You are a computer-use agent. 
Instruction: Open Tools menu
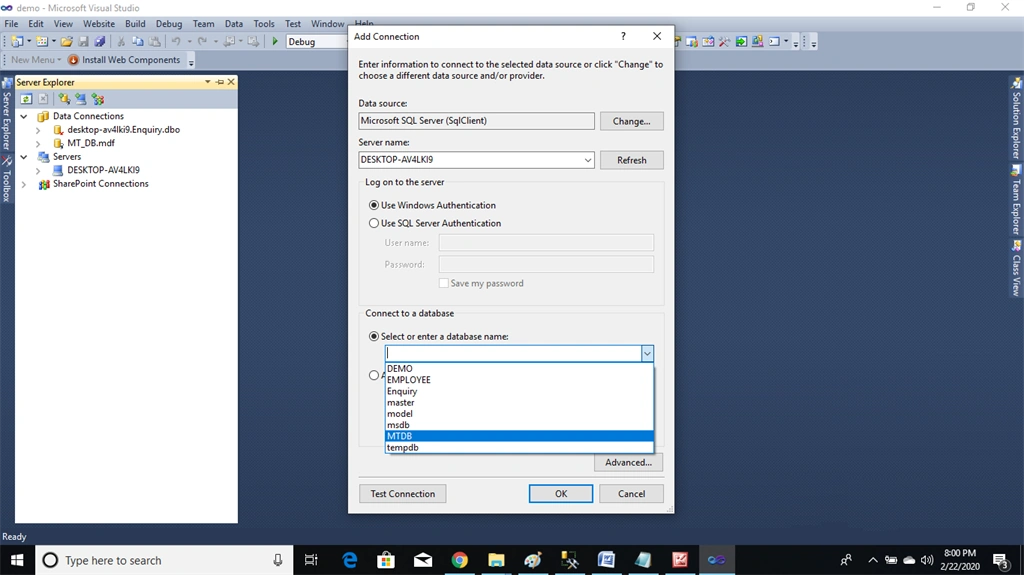click(x=264, y=24)
